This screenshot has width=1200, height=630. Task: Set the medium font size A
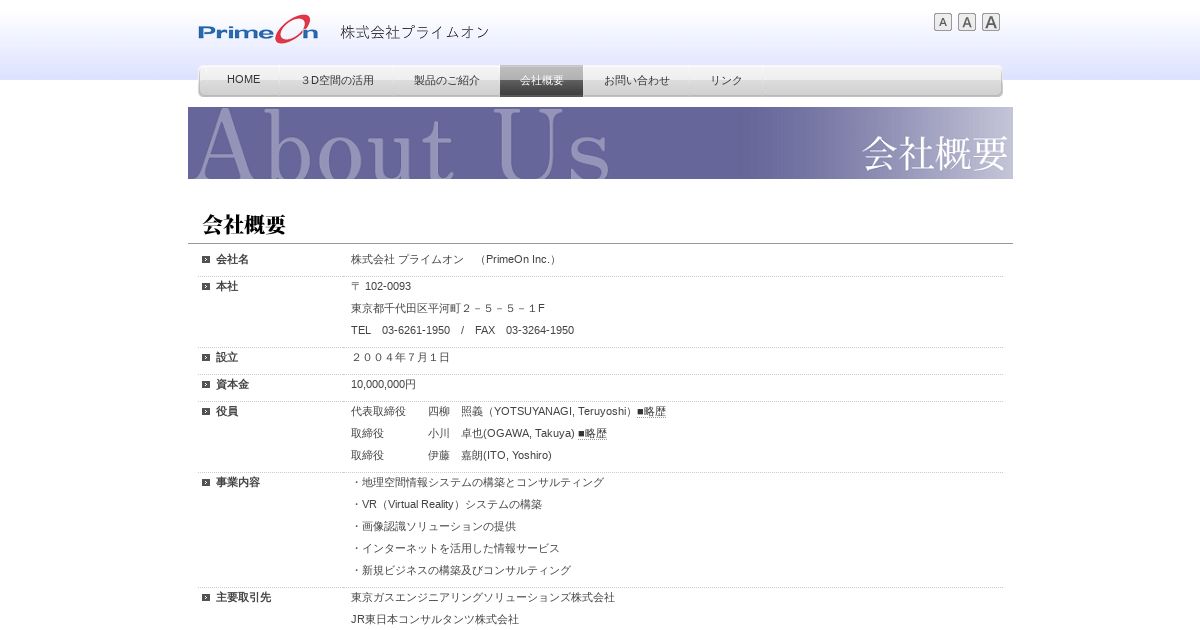click(967, 22)
